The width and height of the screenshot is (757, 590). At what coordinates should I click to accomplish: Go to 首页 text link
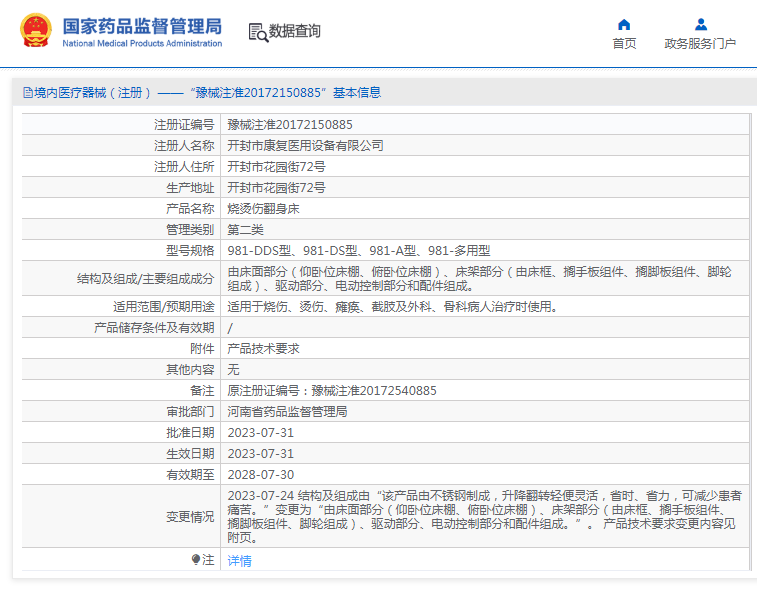624,43
